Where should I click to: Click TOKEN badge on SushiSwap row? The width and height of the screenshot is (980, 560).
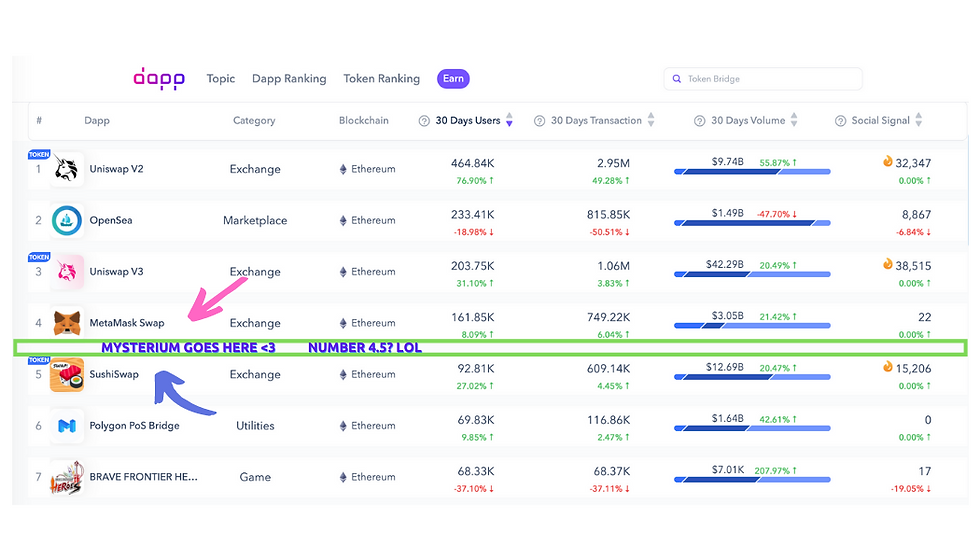pyautogui.click(x=39, y=360)
